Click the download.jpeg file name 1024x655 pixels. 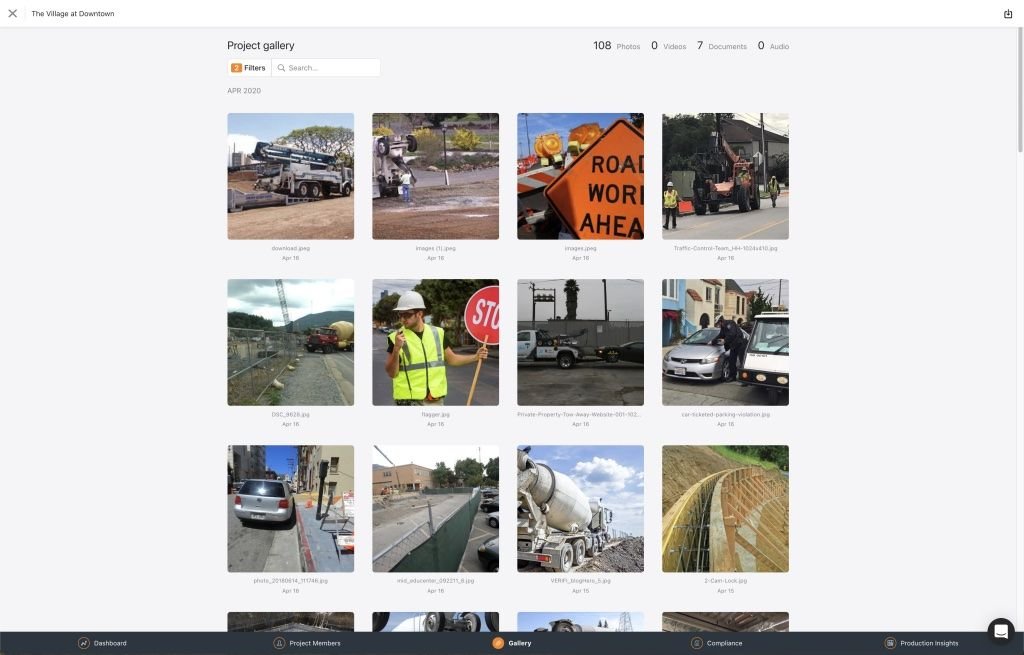[291, 248]
